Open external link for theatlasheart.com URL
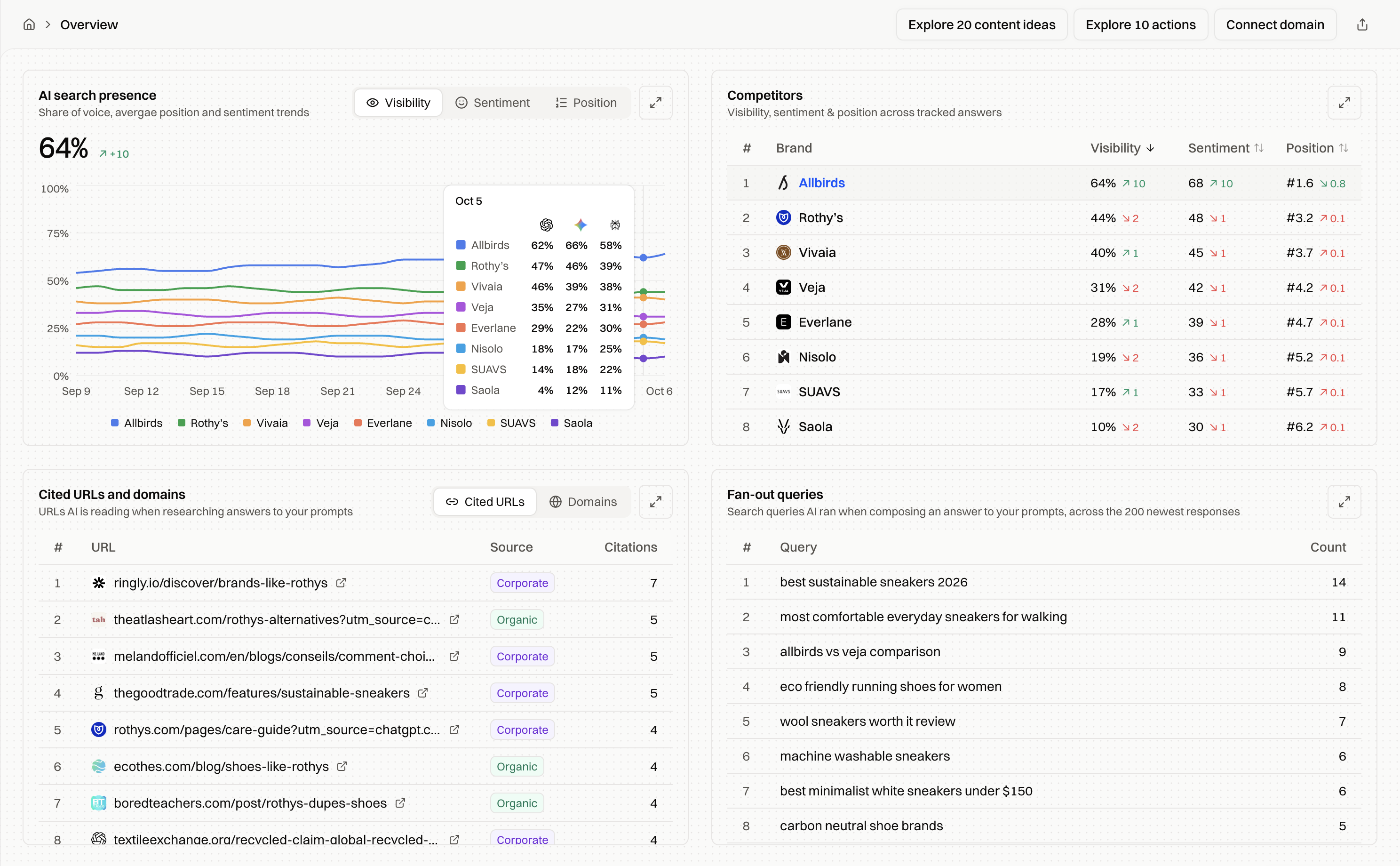The height and width of the screenshot is (866, 1400). (x=454, y=620)
